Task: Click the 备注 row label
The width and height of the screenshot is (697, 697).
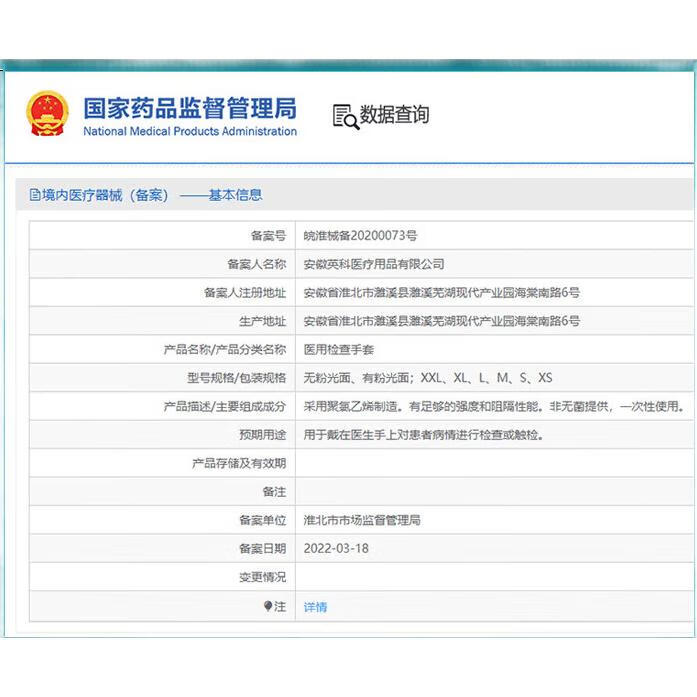Action: 274,492
